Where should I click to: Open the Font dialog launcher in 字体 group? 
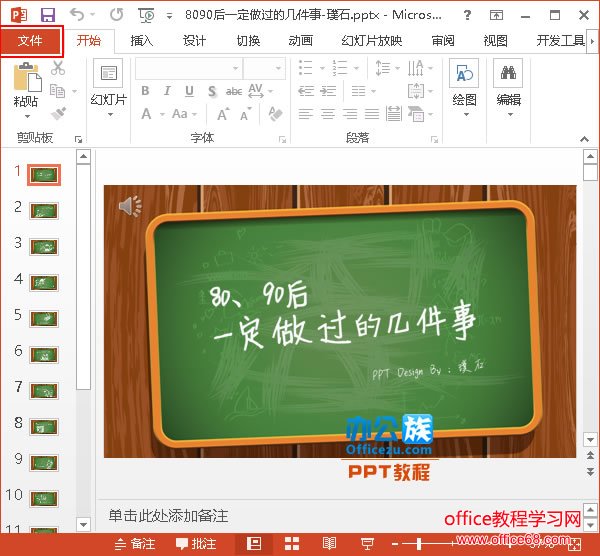pos(282,139)
